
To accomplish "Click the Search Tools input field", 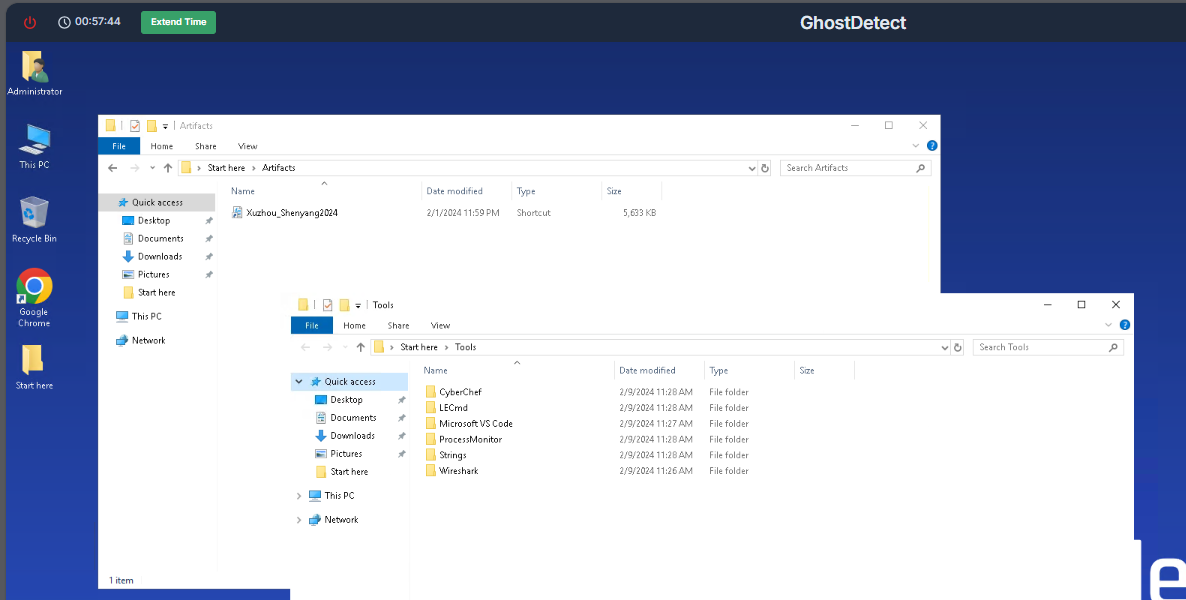I will pyautogui.click(x=1040, y=347).
